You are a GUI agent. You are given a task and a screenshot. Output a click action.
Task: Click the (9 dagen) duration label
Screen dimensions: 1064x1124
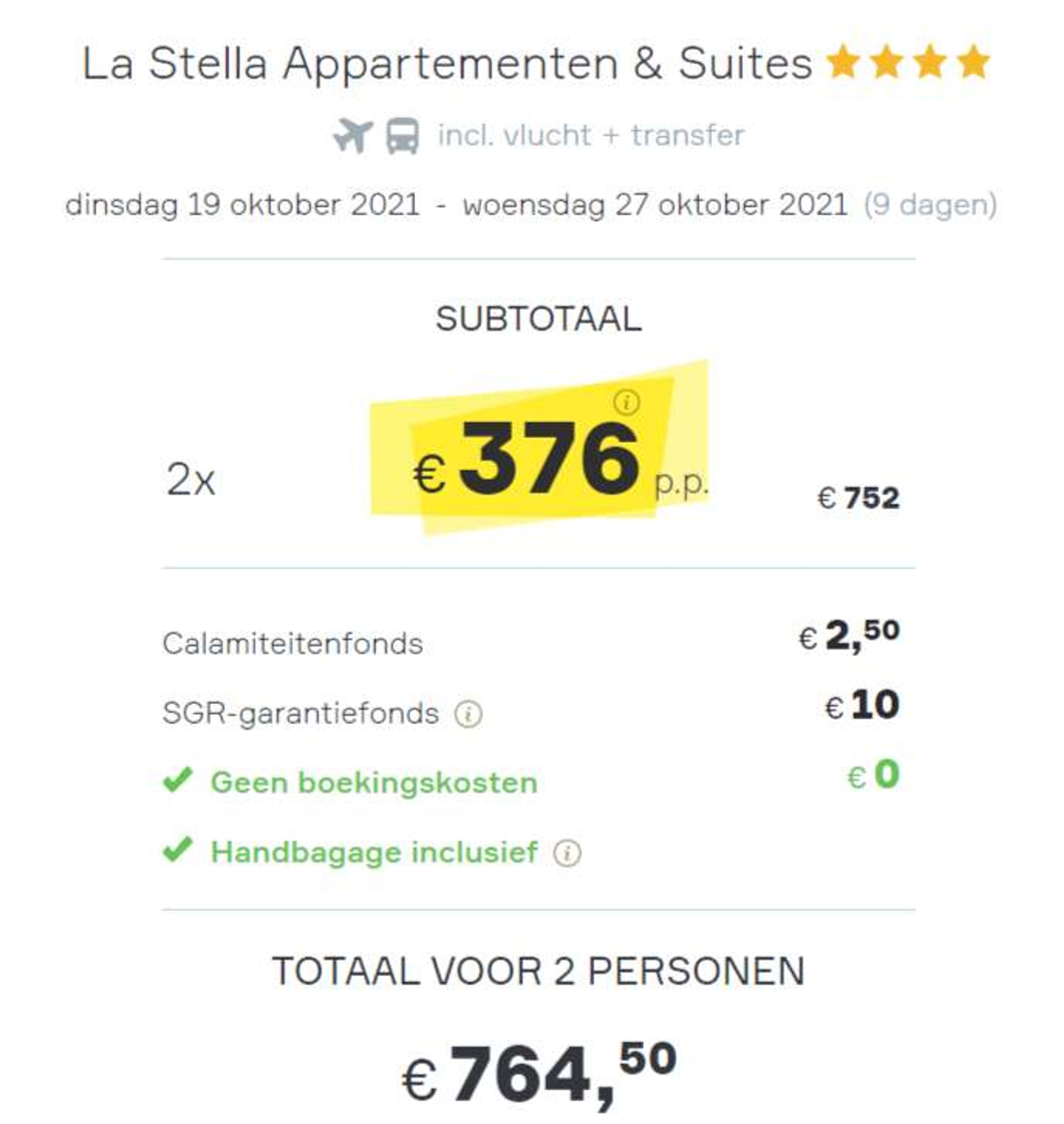click(930, 205)
